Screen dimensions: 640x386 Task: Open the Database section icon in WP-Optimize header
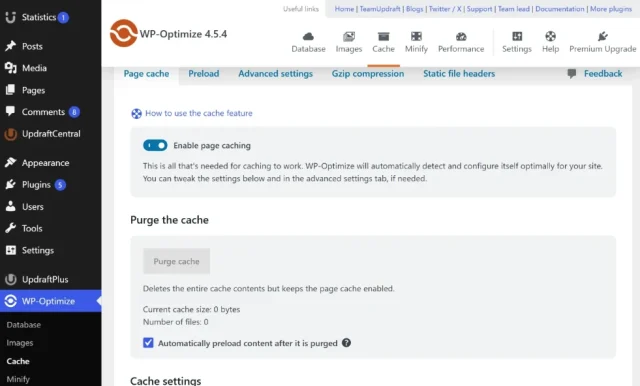click(308, 36)
